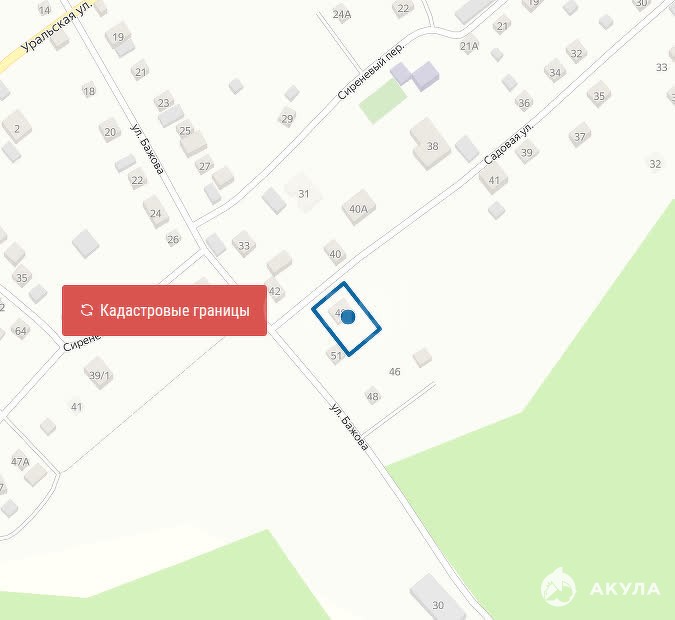This screenshot has height=620, width=675.
Task: Select building 31 near Сиреневый пер.
Action: (303, 192)
